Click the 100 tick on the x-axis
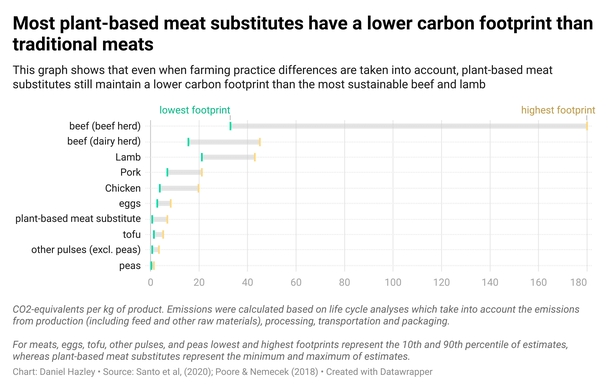 [x=393, y=282]
